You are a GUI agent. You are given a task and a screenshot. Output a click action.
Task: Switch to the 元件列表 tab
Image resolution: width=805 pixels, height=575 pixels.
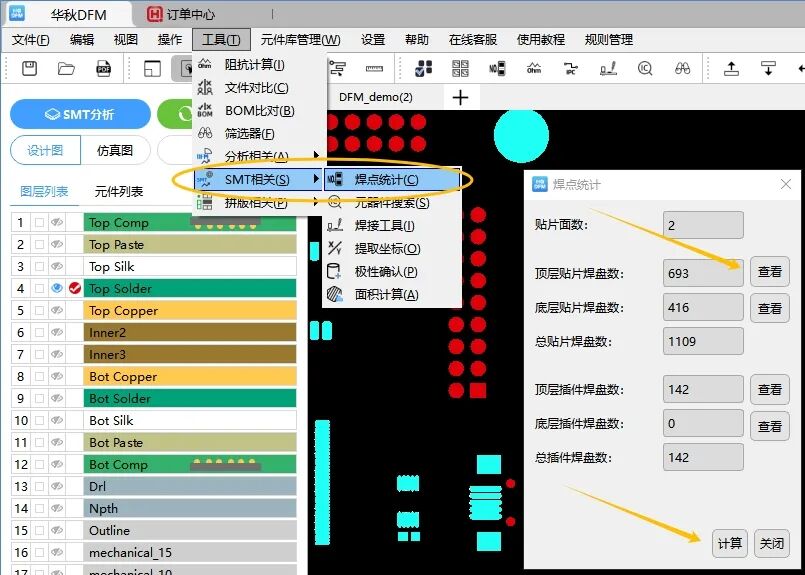pos(118,191)
